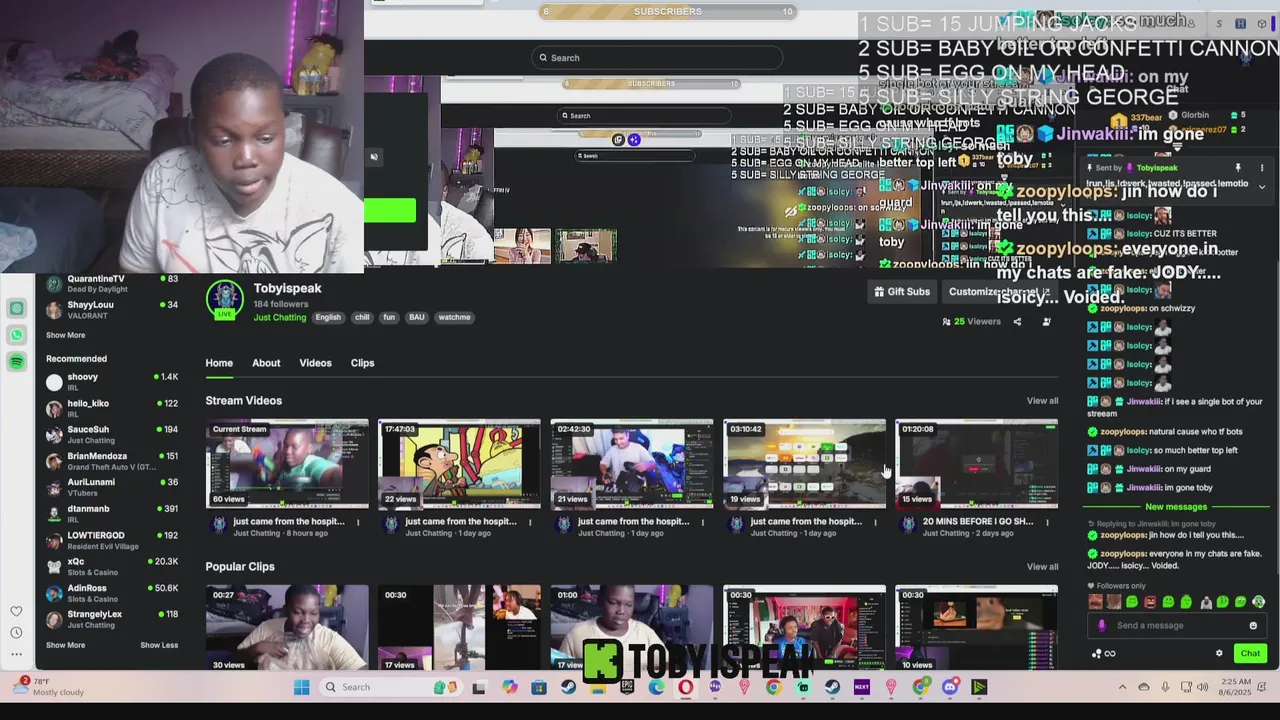Open Google Chrome in taskbar
The image size is (1280, 720).
point(774,687)
